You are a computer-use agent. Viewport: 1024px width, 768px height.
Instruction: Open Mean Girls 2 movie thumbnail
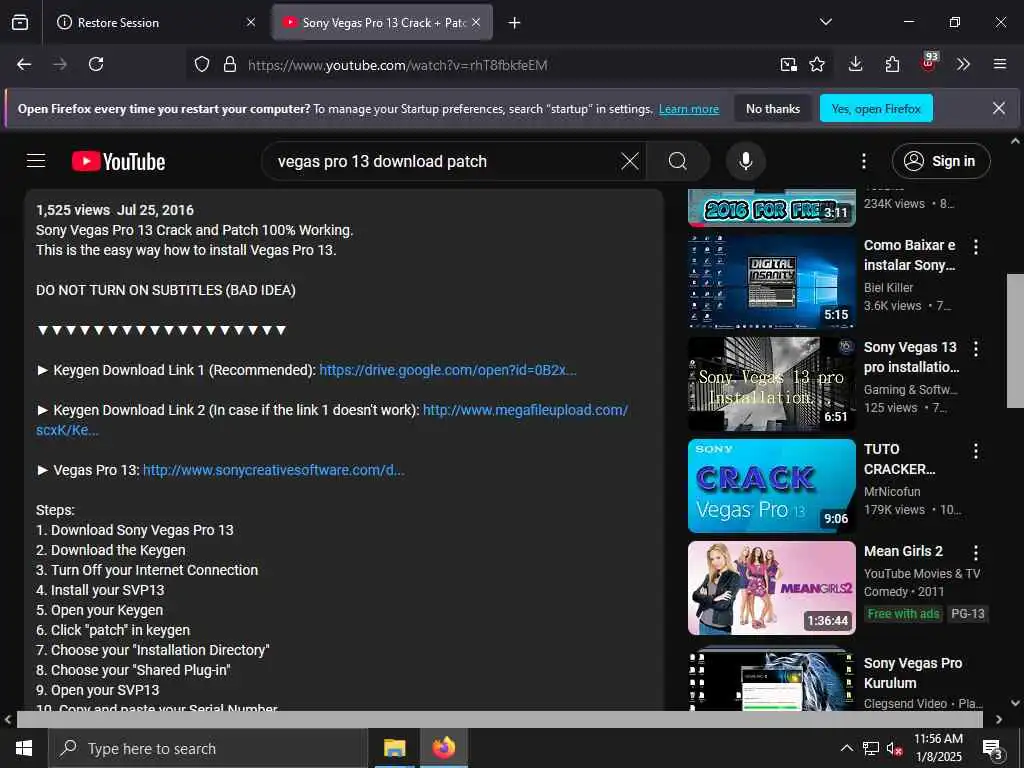[x=771, y=588]
